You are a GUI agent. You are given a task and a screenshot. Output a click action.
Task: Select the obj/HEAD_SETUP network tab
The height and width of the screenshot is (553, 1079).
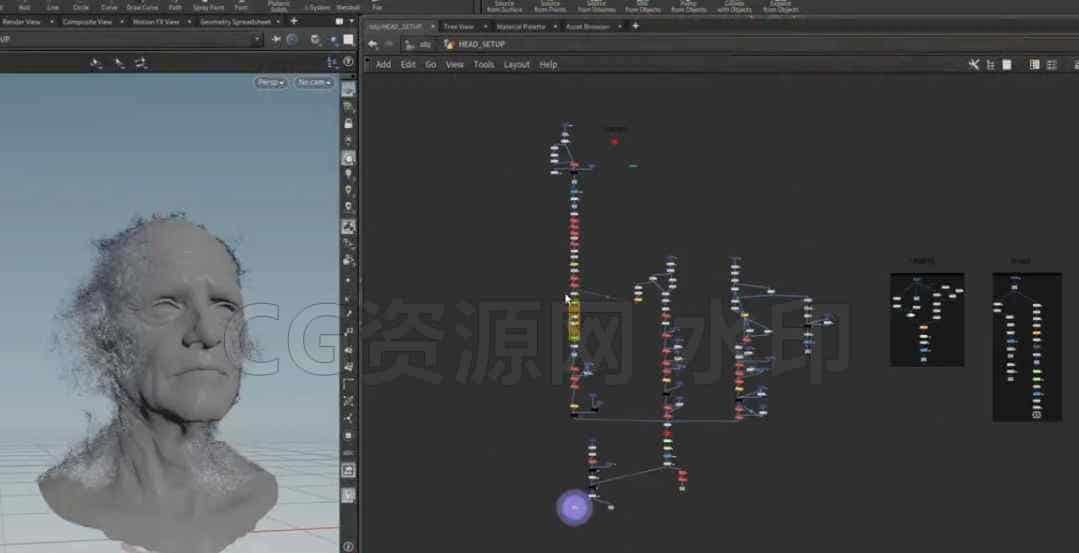click(x=396, y=26)
